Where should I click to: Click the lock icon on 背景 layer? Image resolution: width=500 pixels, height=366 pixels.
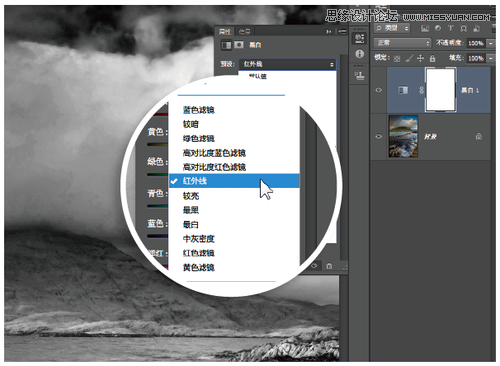pos(479,136)
